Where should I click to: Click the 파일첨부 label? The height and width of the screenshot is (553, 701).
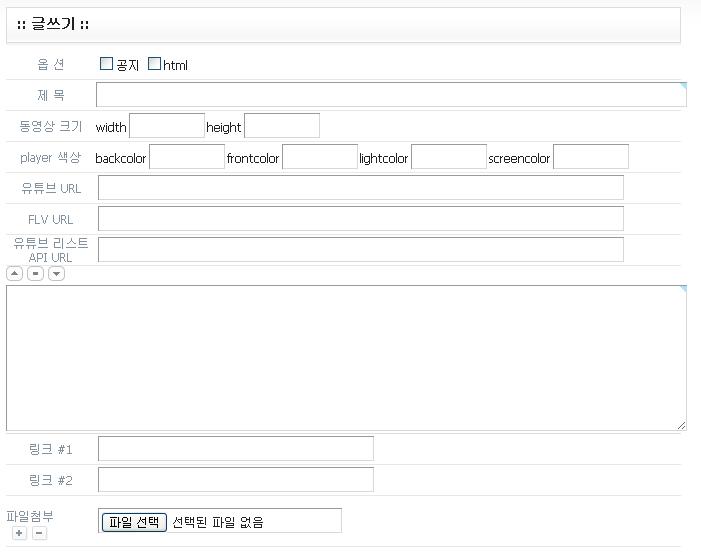coord(30,516)
